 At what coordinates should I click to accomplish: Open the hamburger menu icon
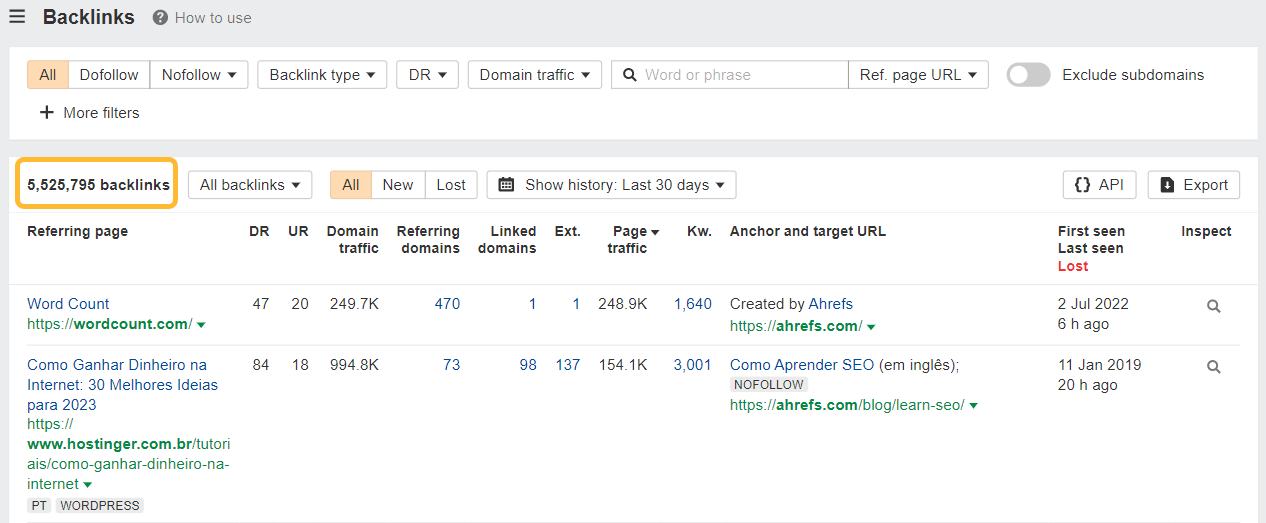tap(17, 17)
